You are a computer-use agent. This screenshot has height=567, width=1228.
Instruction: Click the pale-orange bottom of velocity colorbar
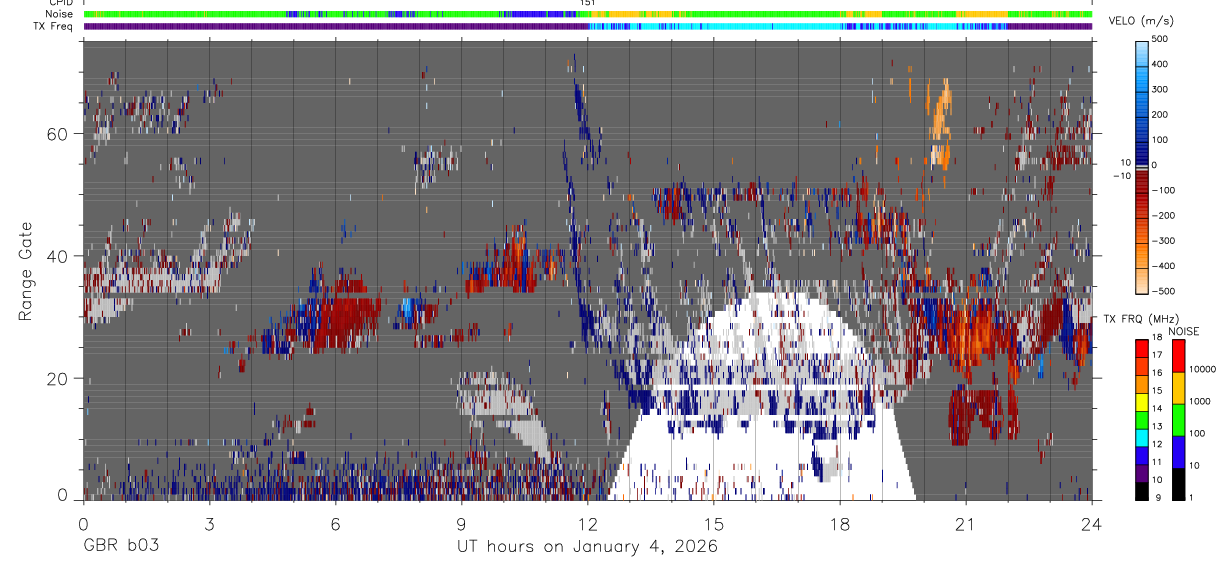[1141, 280]
